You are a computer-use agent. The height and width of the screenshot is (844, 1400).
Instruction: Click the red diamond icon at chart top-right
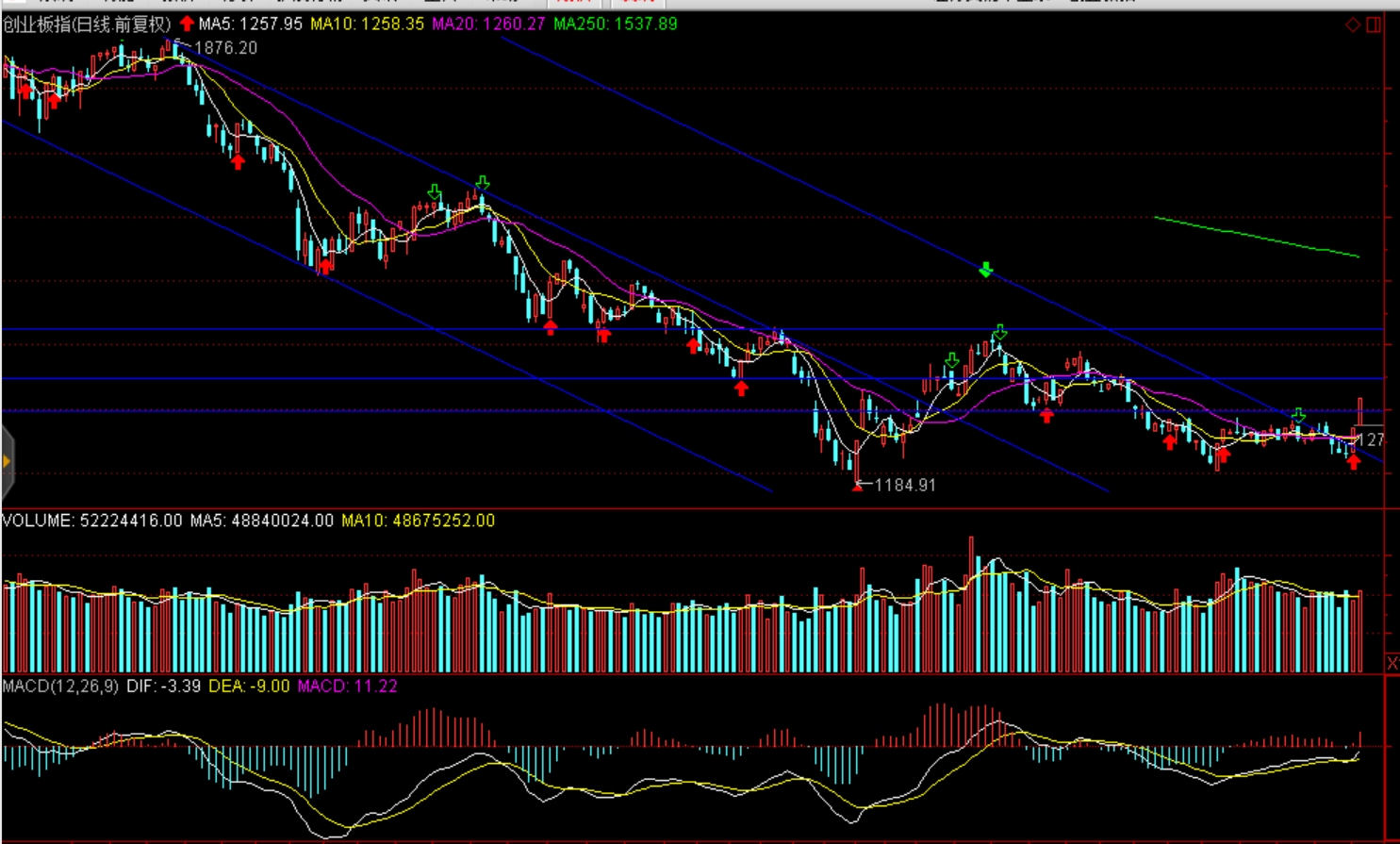pos(1353,25)
